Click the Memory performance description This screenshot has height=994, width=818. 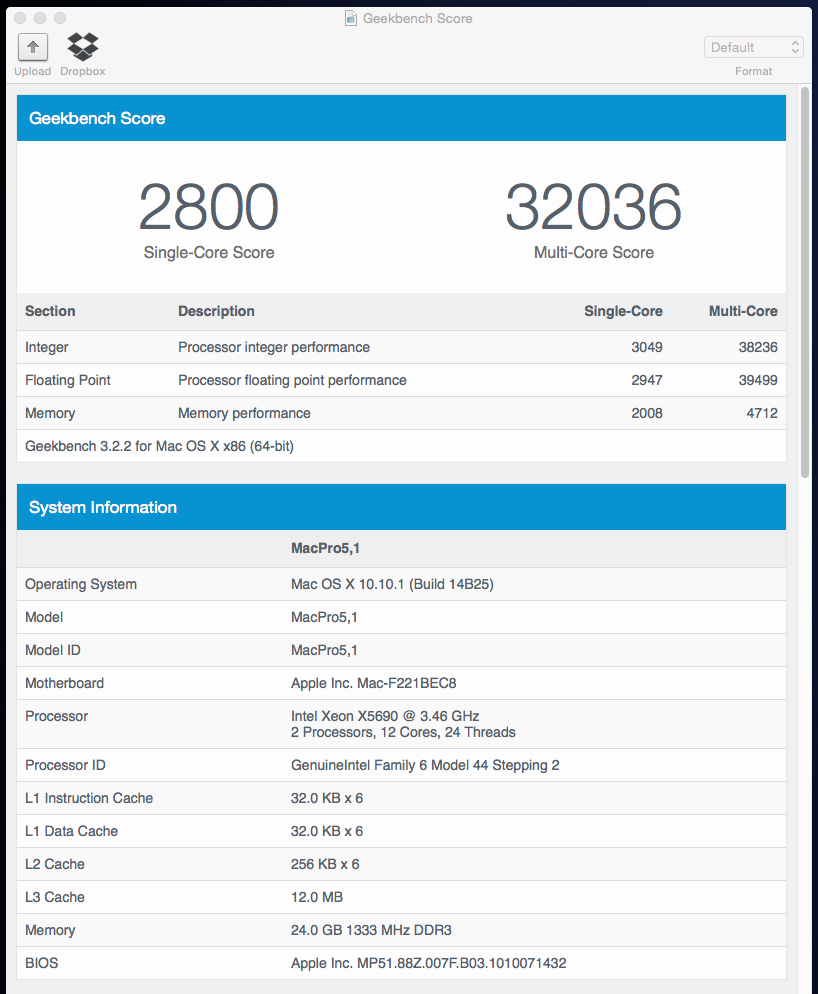pos(244,413)
